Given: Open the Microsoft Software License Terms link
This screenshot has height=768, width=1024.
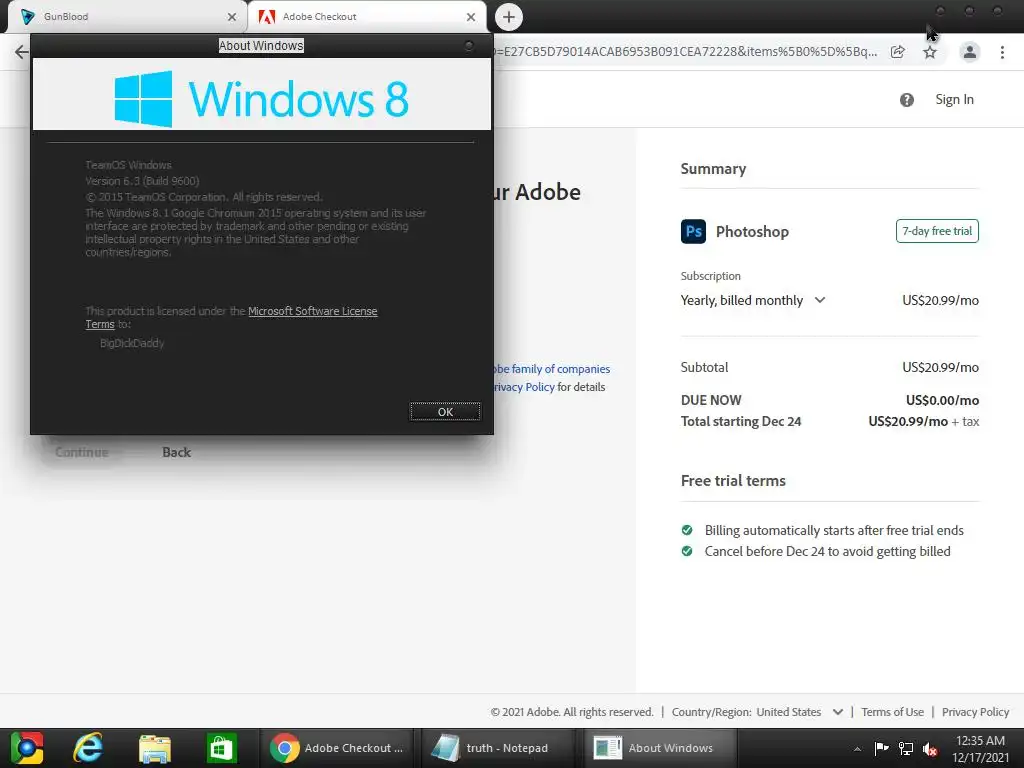Looking at the screenshot, I should point(312,312).
